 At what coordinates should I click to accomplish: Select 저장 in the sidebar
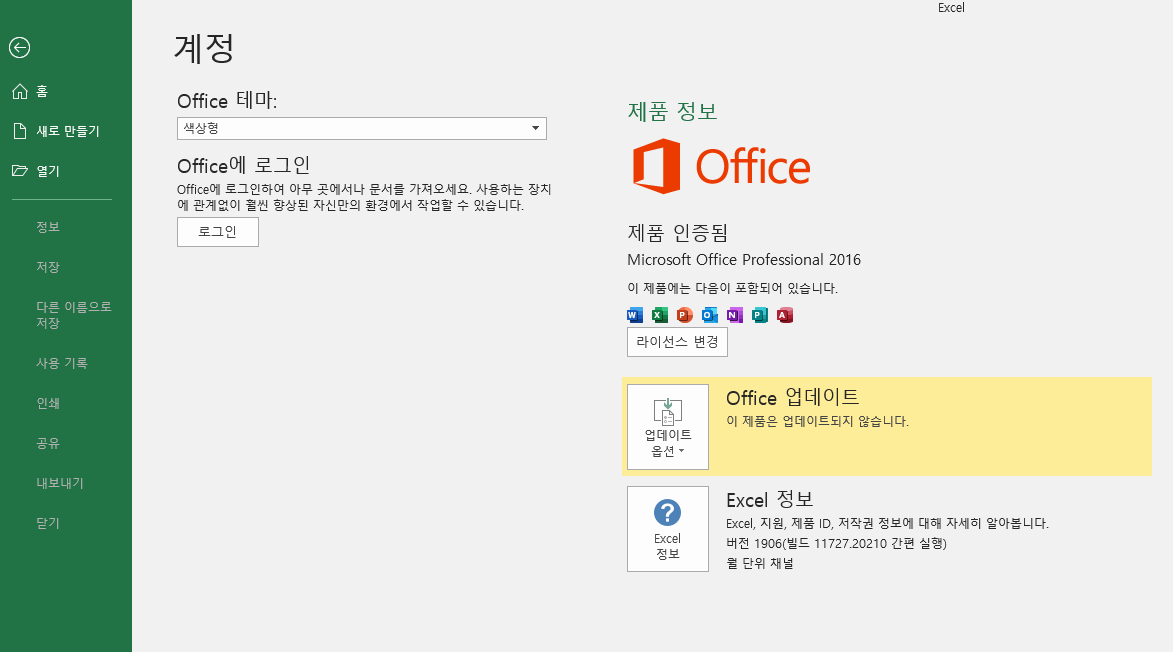point(48,267)
